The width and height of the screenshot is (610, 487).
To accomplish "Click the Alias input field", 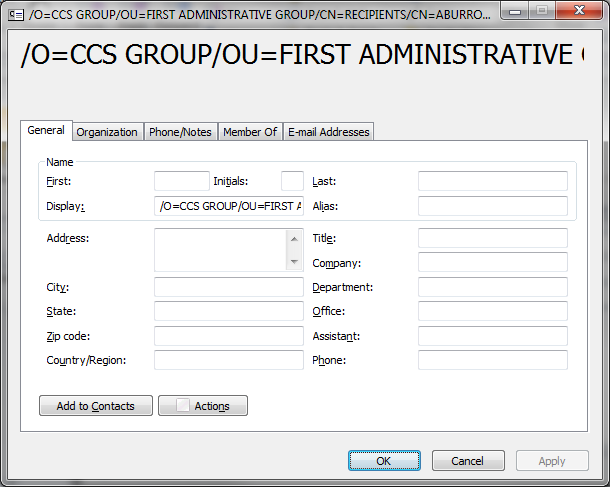I will coord(492,206).
